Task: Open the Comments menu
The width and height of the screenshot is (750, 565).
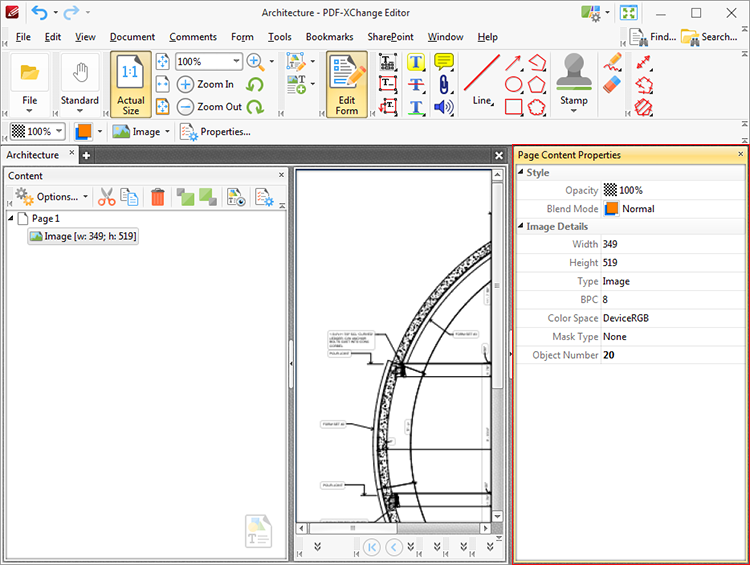Action: tap(193, 37)
